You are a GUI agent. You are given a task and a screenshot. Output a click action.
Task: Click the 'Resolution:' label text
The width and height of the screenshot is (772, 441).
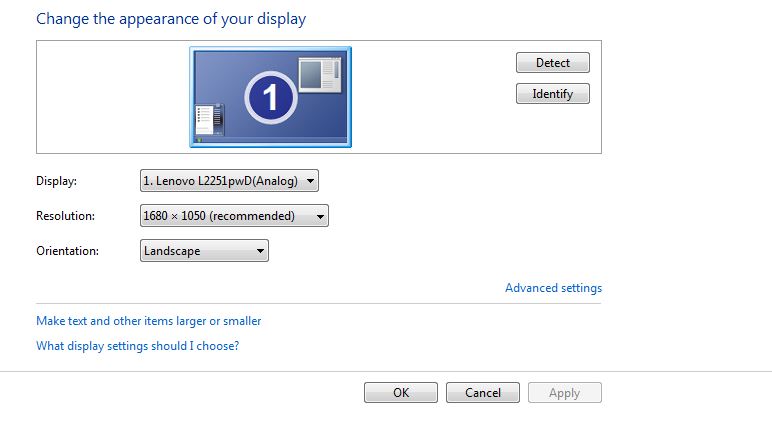coord(65,216)
